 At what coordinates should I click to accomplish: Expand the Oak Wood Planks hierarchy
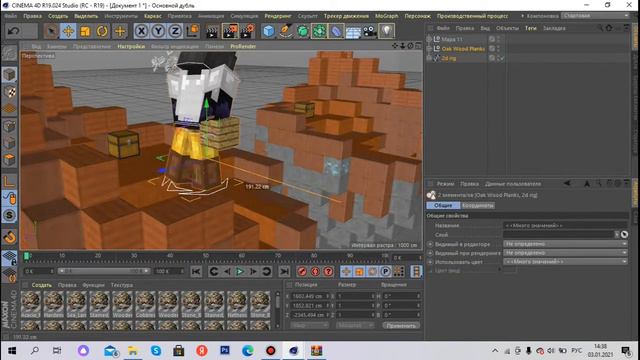point(429,49)
